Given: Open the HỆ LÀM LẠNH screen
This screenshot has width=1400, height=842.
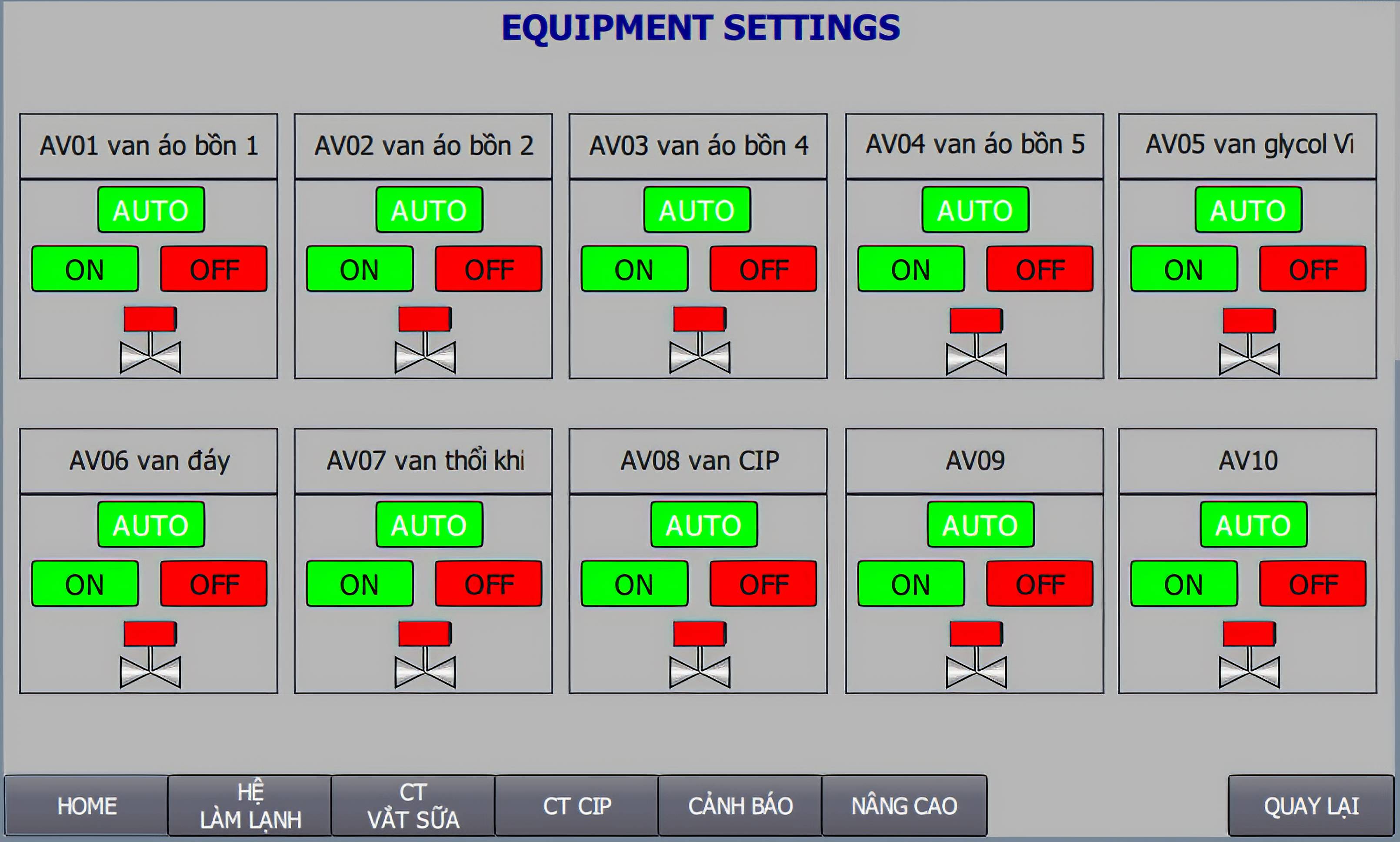Looking at the screenshot, I should click(x=250, y=806).
